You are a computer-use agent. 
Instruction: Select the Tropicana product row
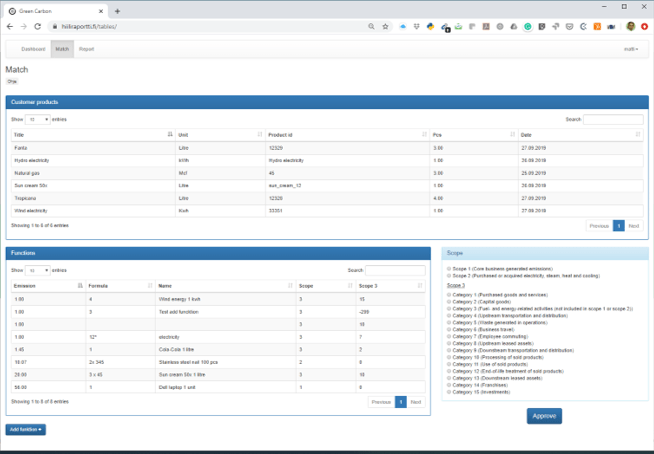[327, 198]
